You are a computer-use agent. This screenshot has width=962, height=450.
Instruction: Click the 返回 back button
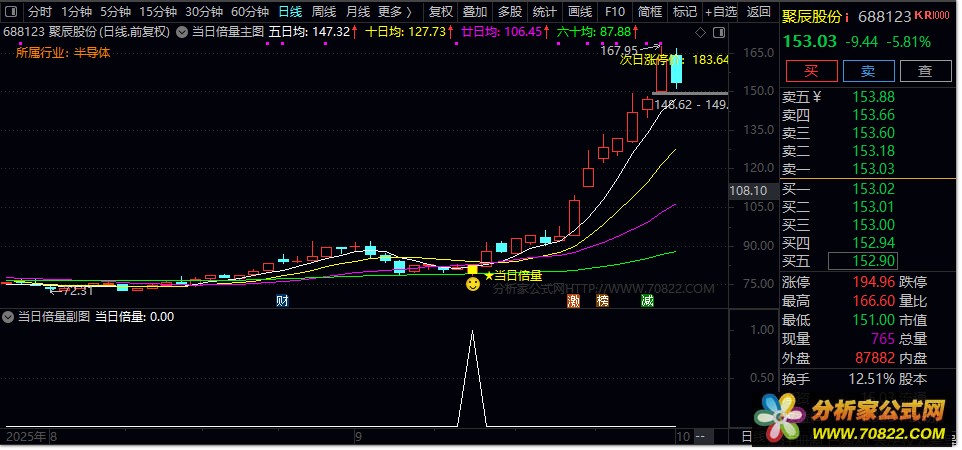pyautogui.click(x=758, y=11)
